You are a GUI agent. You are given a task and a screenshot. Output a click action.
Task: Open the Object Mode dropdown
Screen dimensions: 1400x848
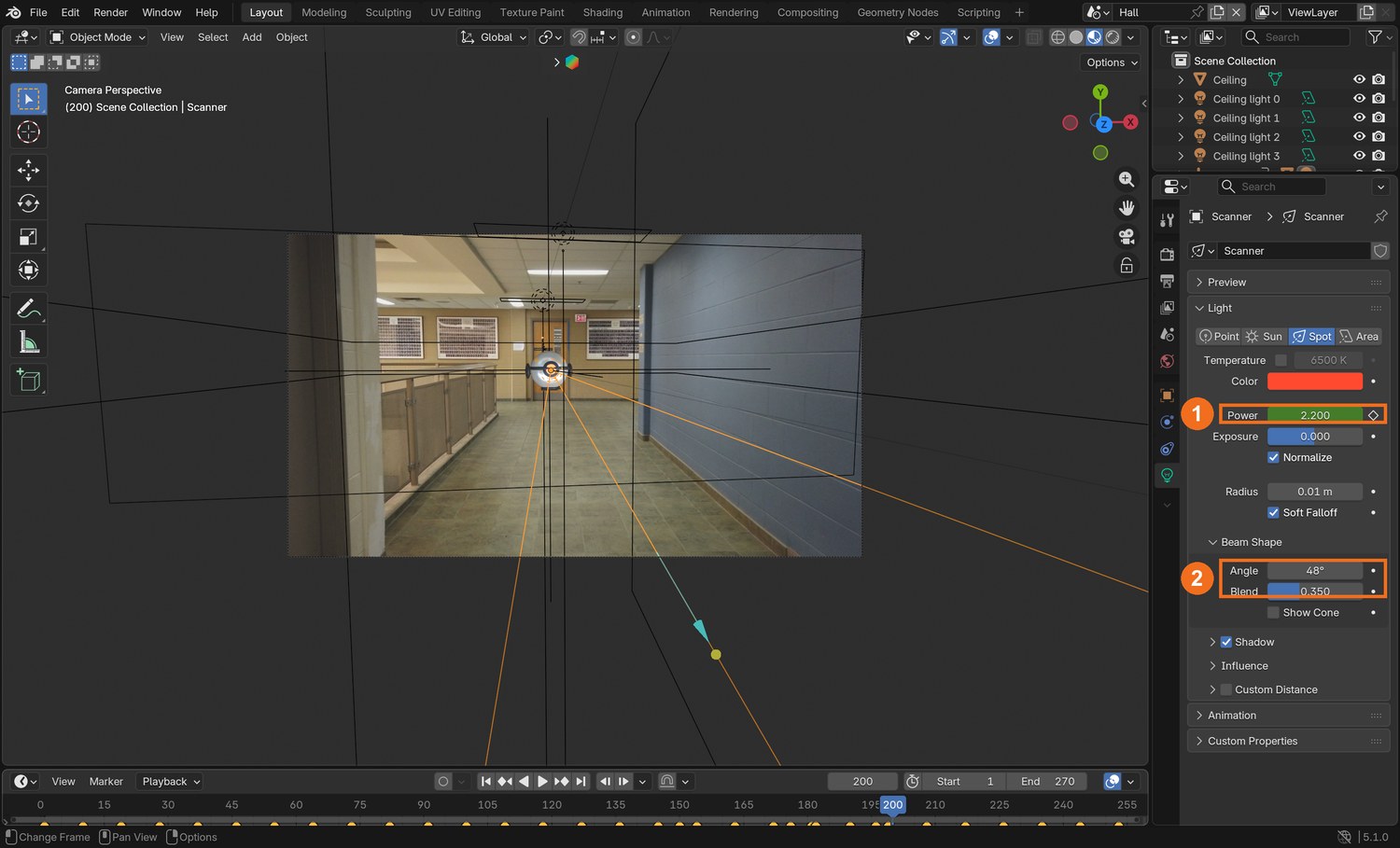98,37
